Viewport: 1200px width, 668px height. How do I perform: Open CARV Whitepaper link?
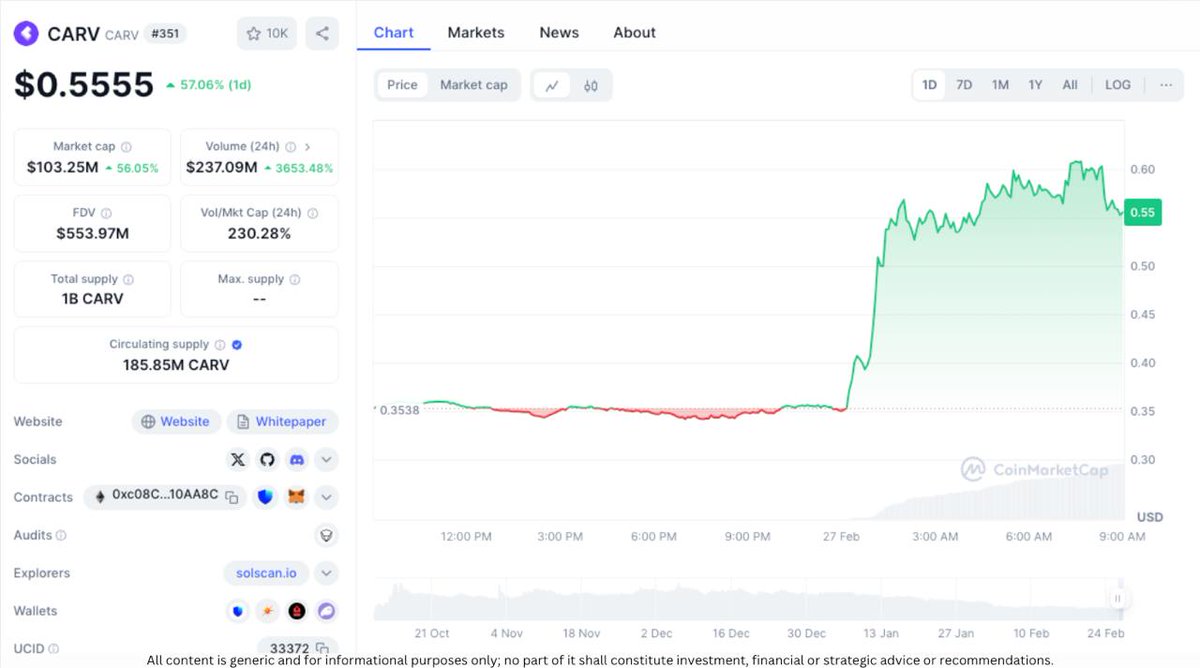[282, 422]
